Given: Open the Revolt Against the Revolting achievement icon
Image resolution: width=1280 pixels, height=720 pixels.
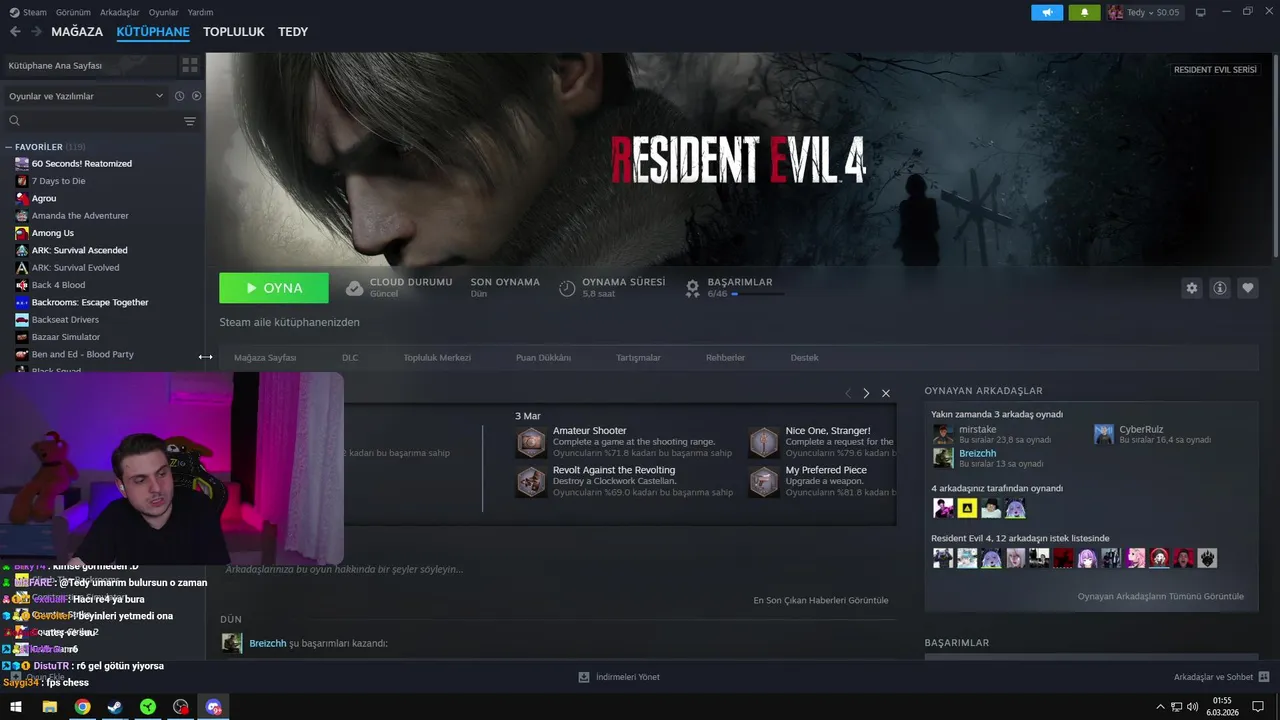Looking at the screenshot, I should [x=531, y=481].
